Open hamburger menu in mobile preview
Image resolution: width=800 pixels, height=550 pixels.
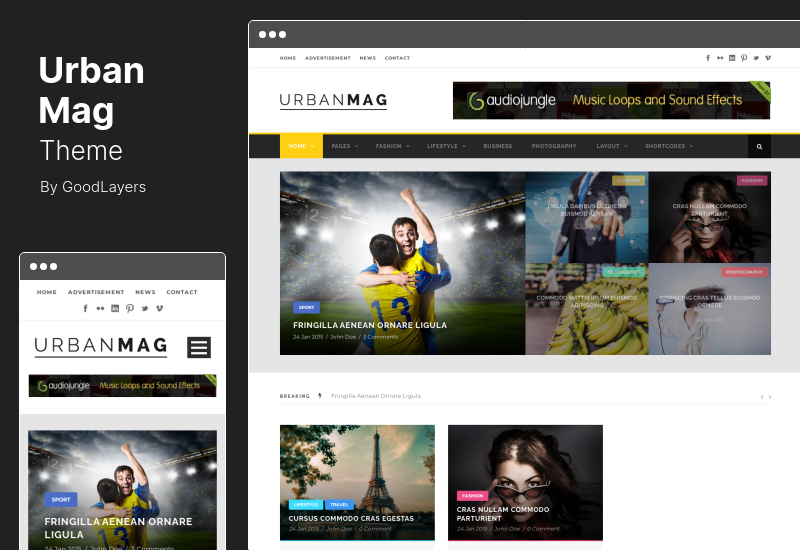[x=199, y=347]
